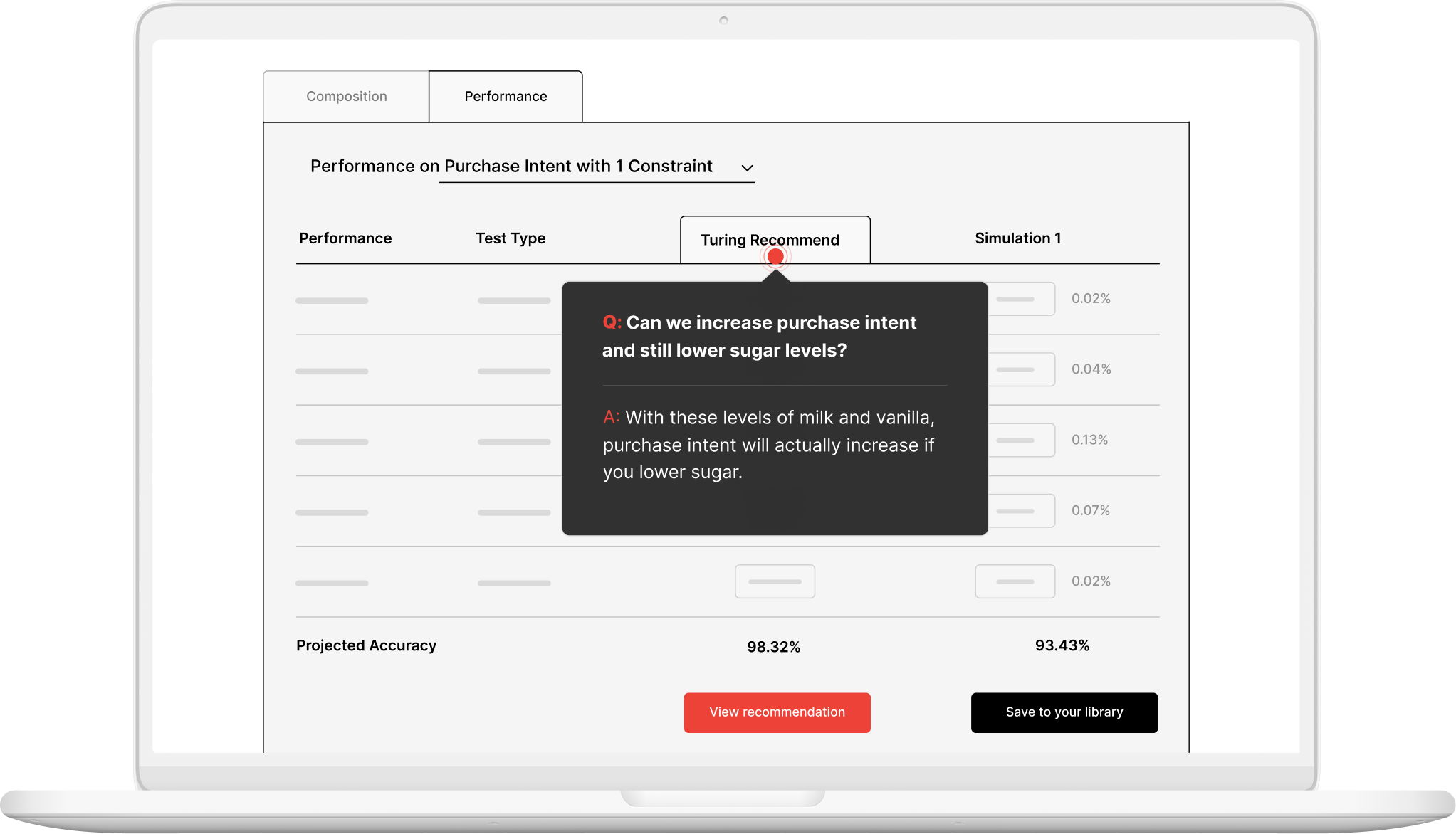The width and height of the screenshot is (1456, 834).
Task: Click Simulation field next to 0.04%
Action: 1022,369
